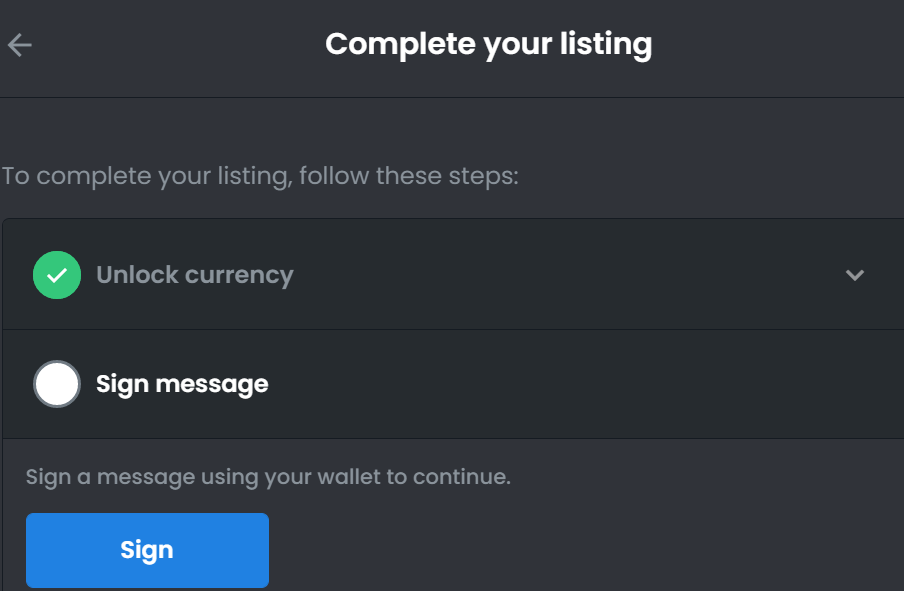Screen dimensions: 904x591
Task: Select the white circle next to Sign message
Action: pos(56,384)
